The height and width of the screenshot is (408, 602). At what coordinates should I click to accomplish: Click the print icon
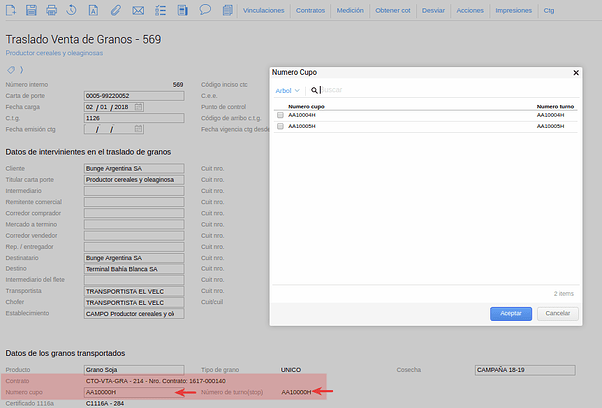click(50, 10)
